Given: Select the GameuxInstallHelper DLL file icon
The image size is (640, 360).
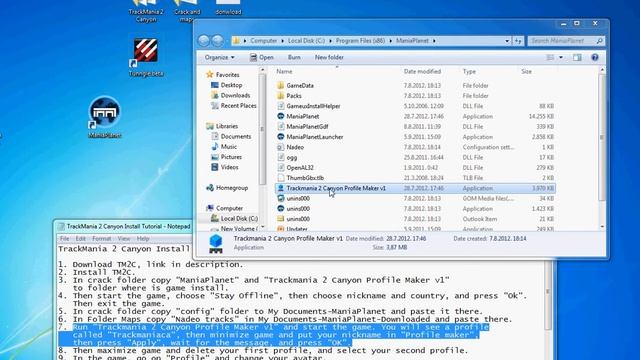Looking at the screenshot, I should [280, 106].
